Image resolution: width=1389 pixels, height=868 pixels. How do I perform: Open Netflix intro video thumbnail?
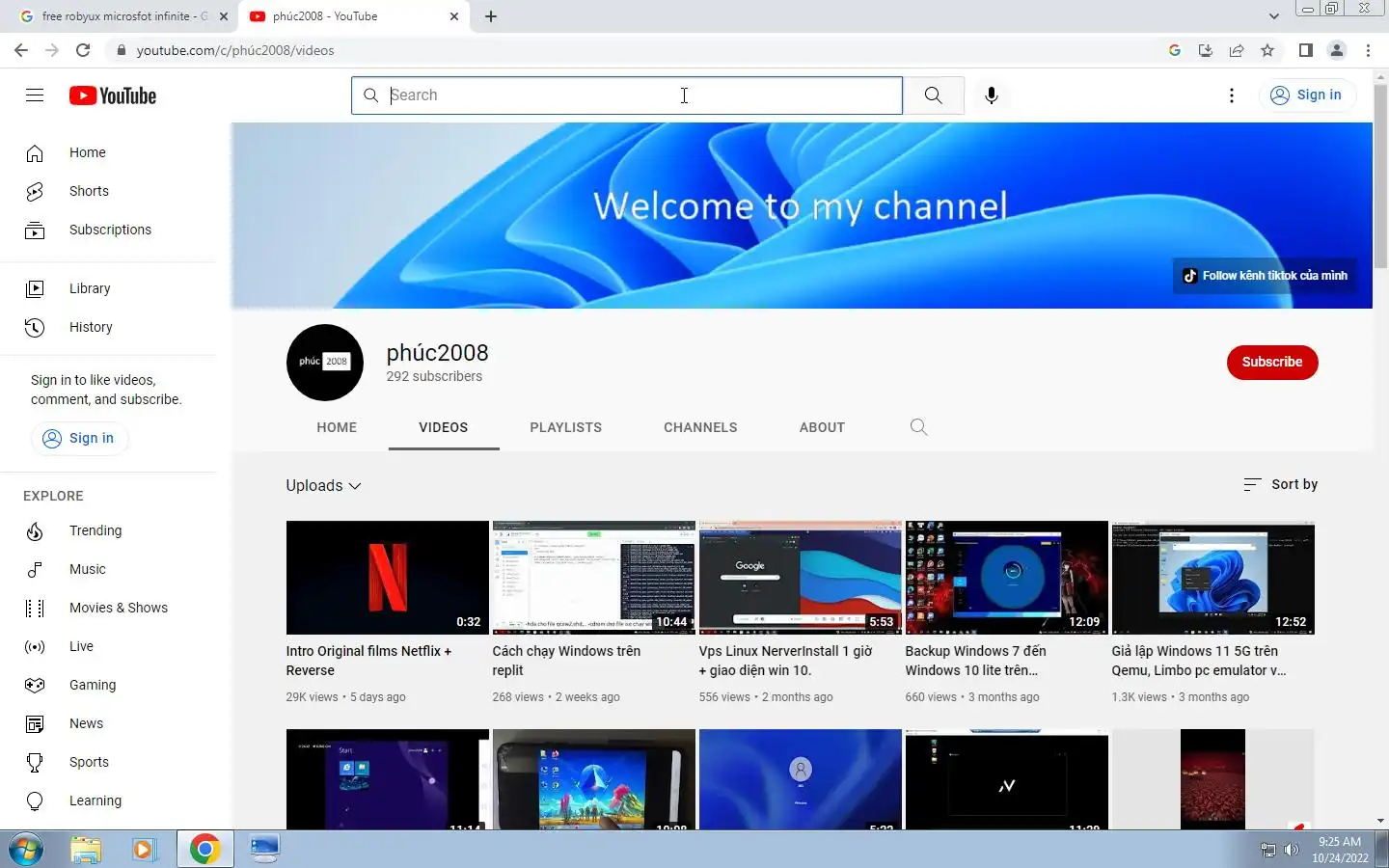coord(388,578)
